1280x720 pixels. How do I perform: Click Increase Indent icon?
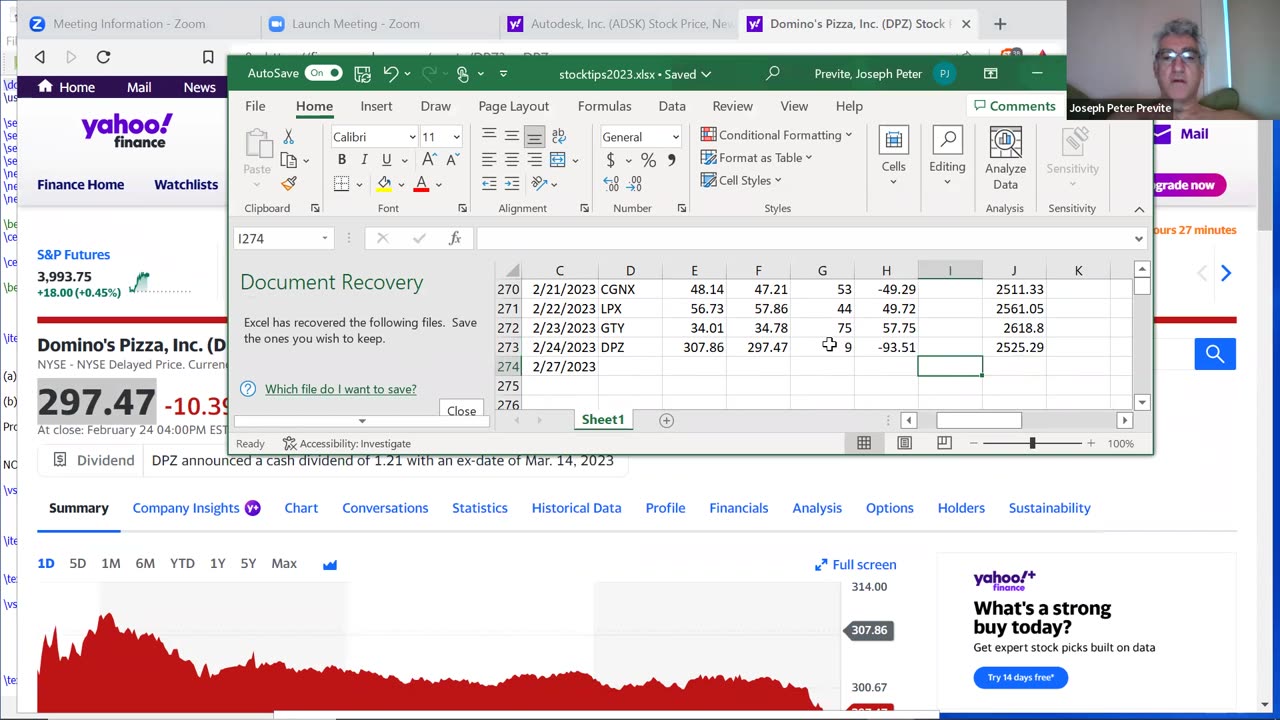tap(512, 183)
